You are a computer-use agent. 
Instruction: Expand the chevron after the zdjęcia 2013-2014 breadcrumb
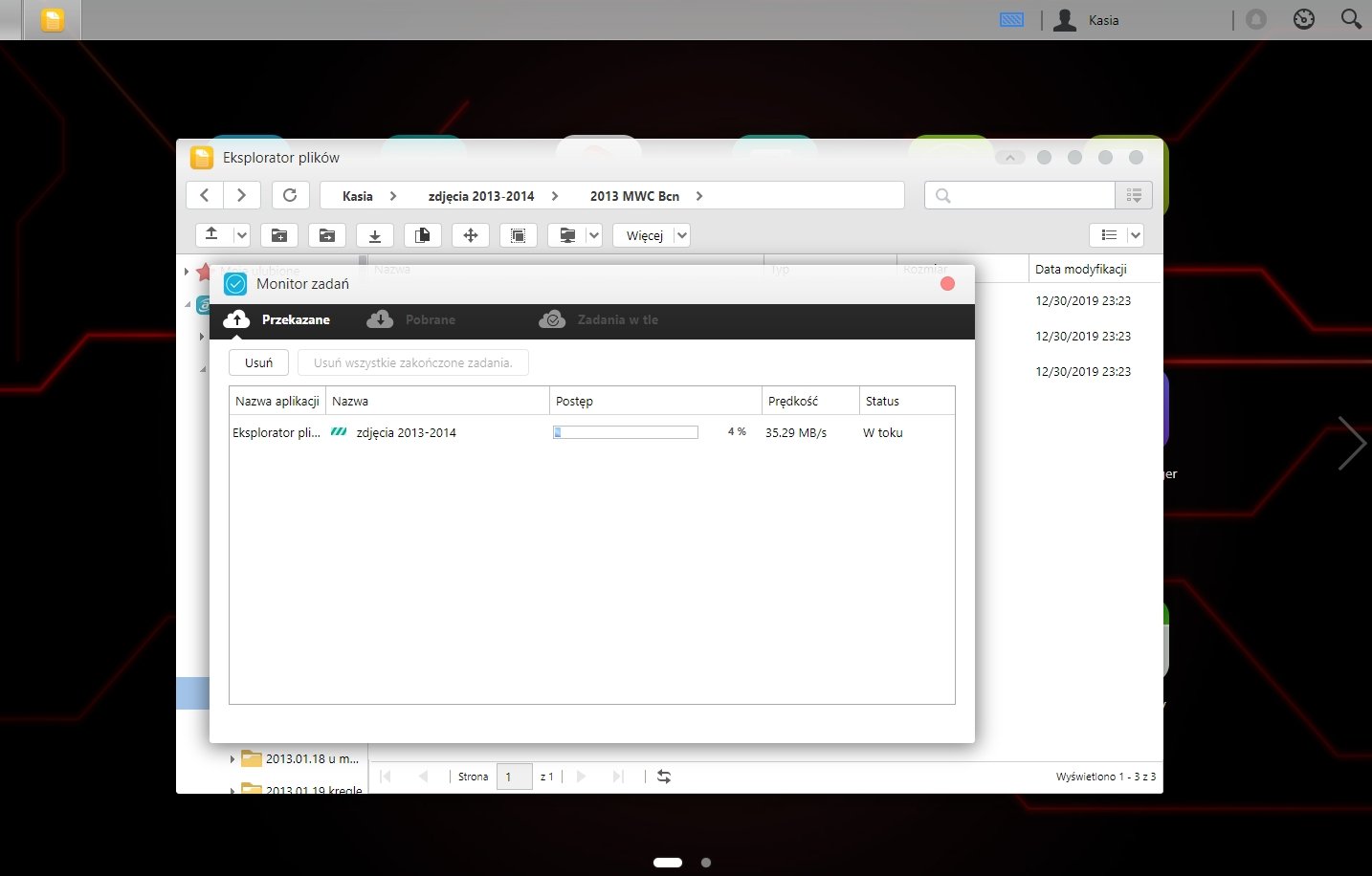pos(555,196)
